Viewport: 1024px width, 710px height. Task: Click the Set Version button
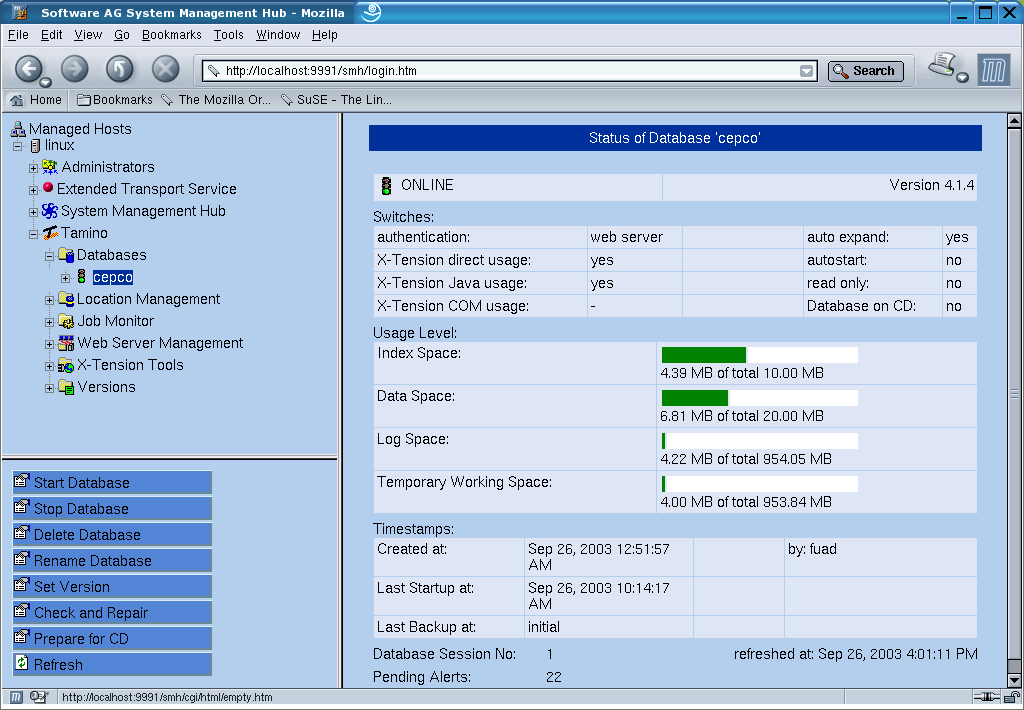pyautogui.click(x=112, y=587)
